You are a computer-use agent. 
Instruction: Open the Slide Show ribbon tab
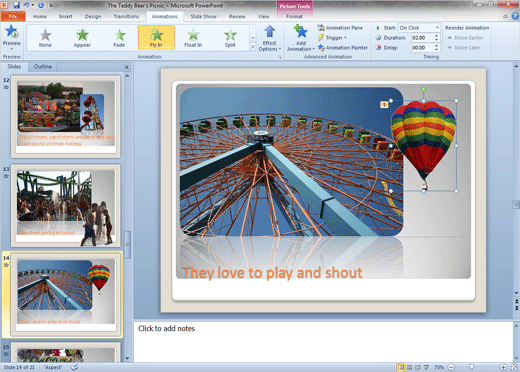(x=203, y=16)
